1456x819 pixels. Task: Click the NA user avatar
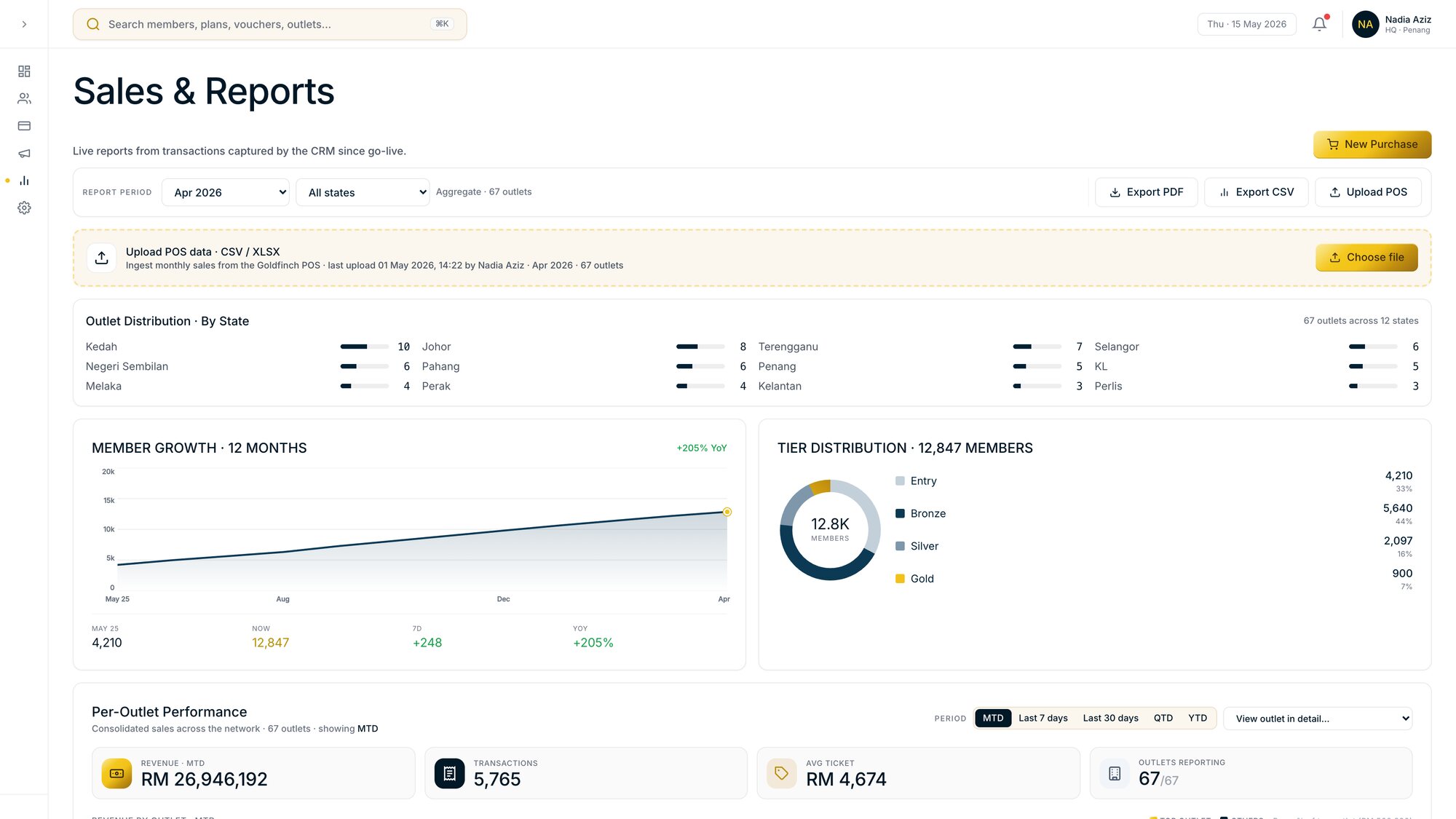click(1365, 24)
